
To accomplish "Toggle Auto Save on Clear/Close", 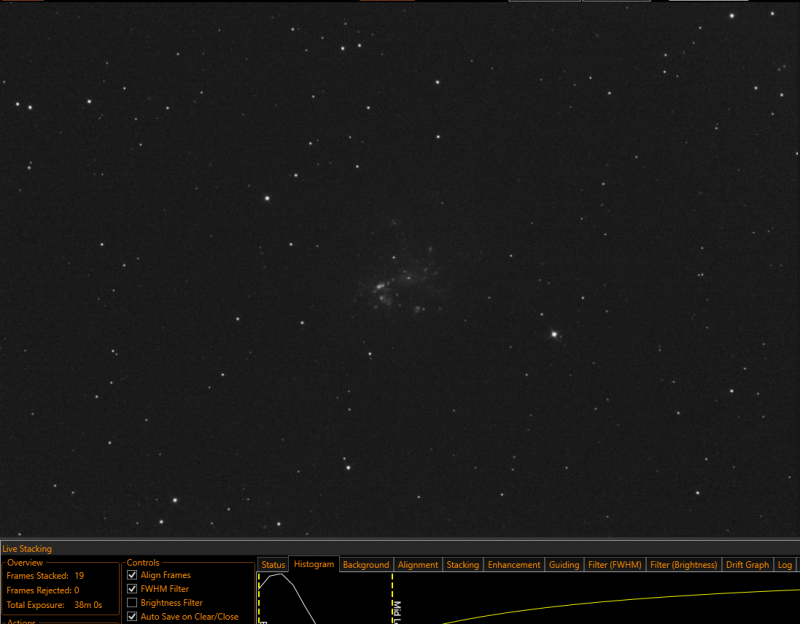I will point(132,616).
